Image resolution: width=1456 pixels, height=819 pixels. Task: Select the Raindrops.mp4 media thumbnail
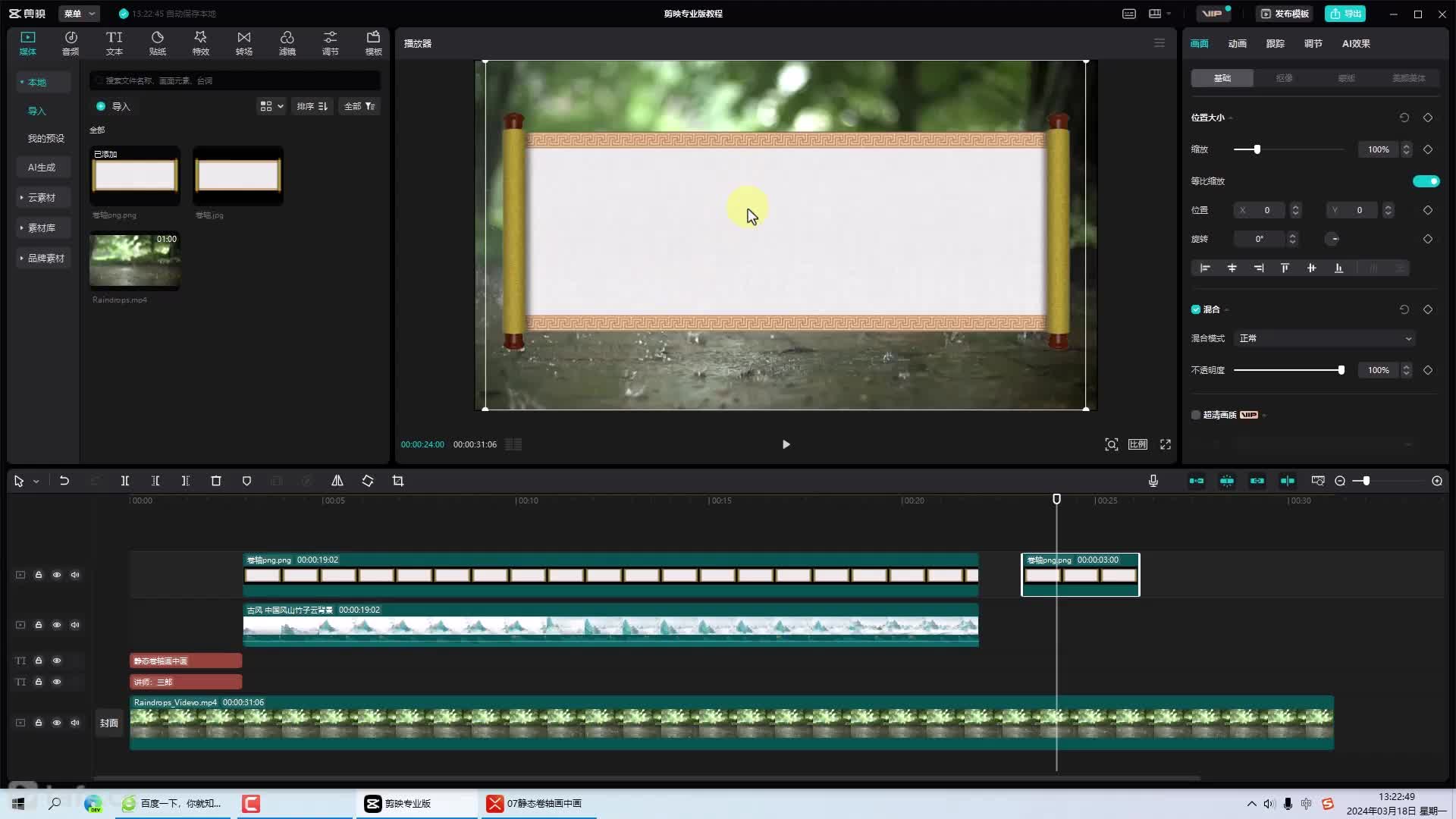[135, 260]
